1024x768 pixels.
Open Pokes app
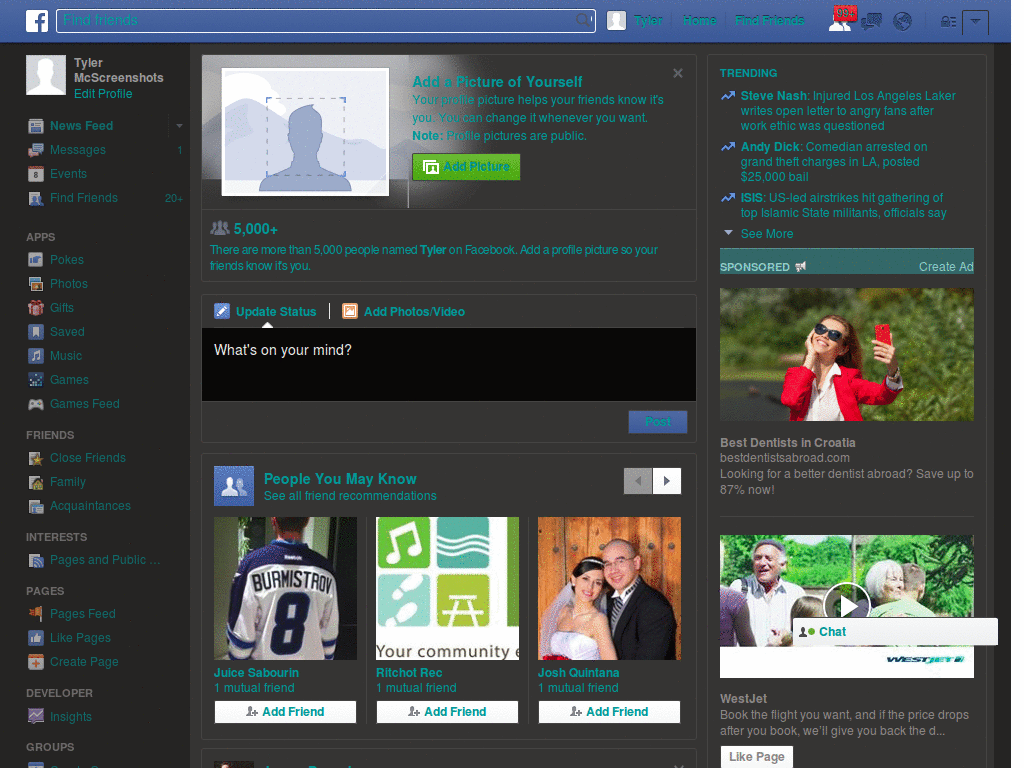pos(67,260)
